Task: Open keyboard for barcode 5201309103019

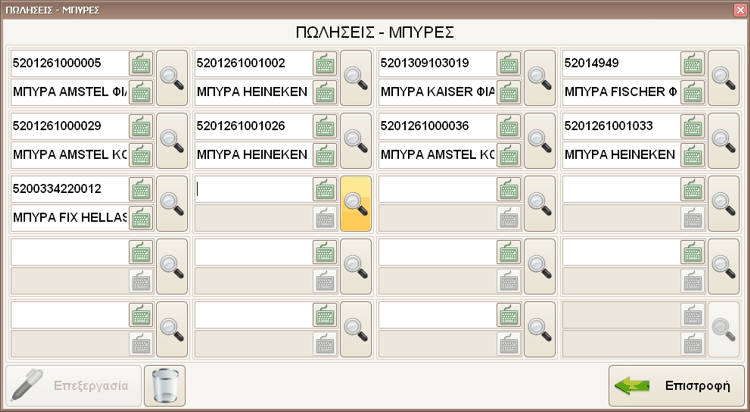Action: point(508,63)
